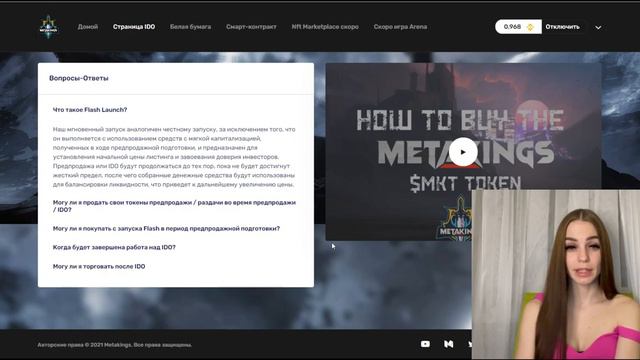Viewport: 640px width, 360px height.
Task: Expand question about selling presale tokens
Action: (174, 206)
